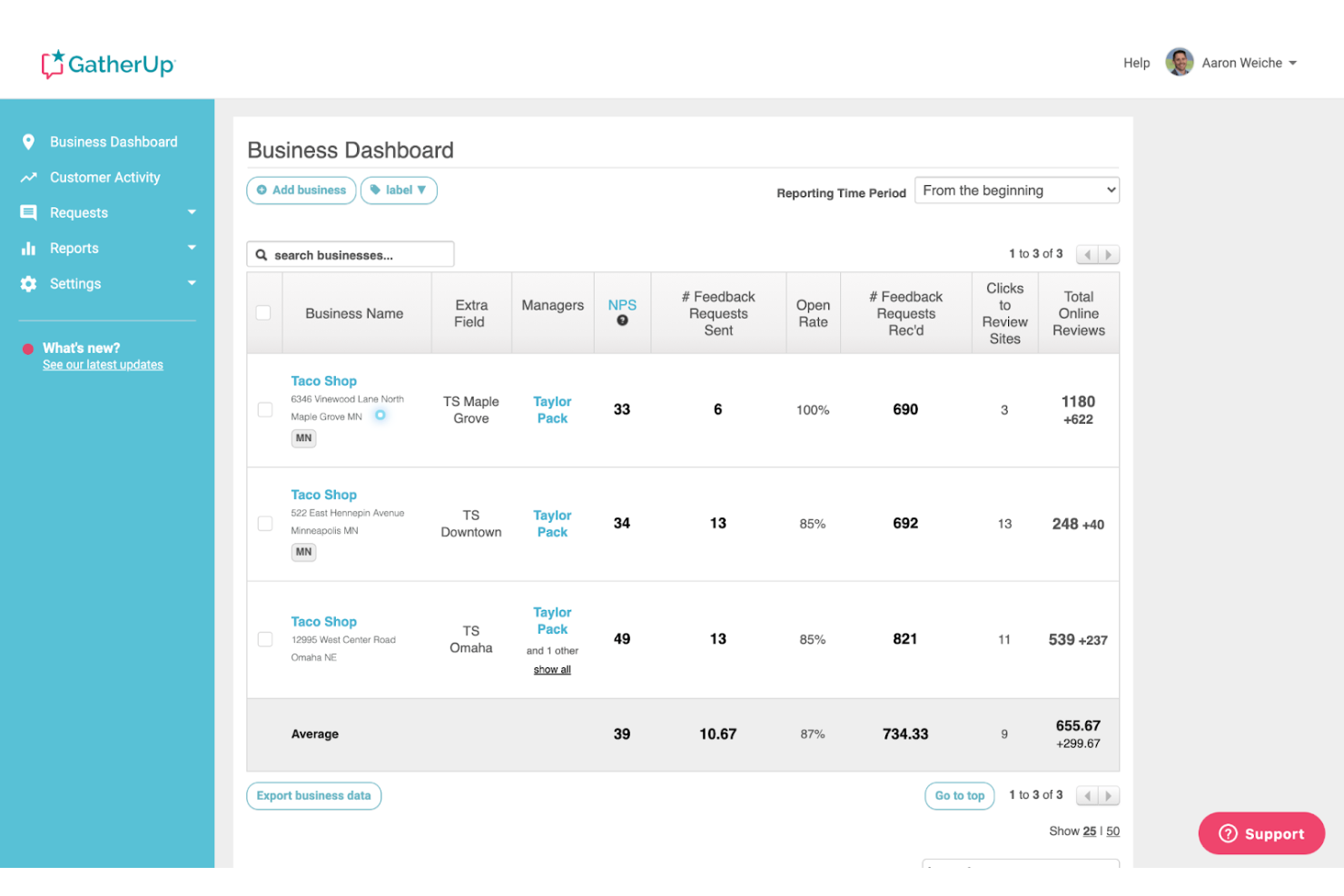Screen dimensions: 1344x896
Task: Expand the Reports sidebar menu arrow
Action: pos(192,248)
